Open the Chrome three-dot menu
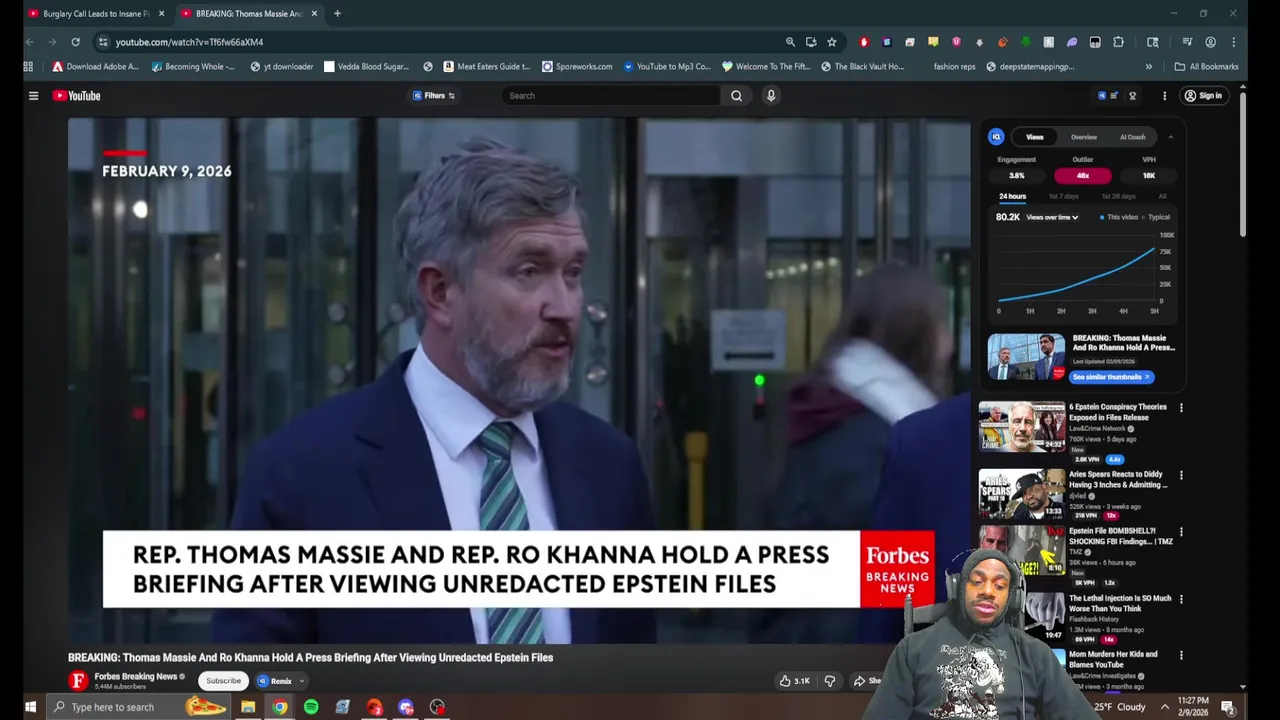The width and height of the screenshot is (1280, 720). (1233, 42)
